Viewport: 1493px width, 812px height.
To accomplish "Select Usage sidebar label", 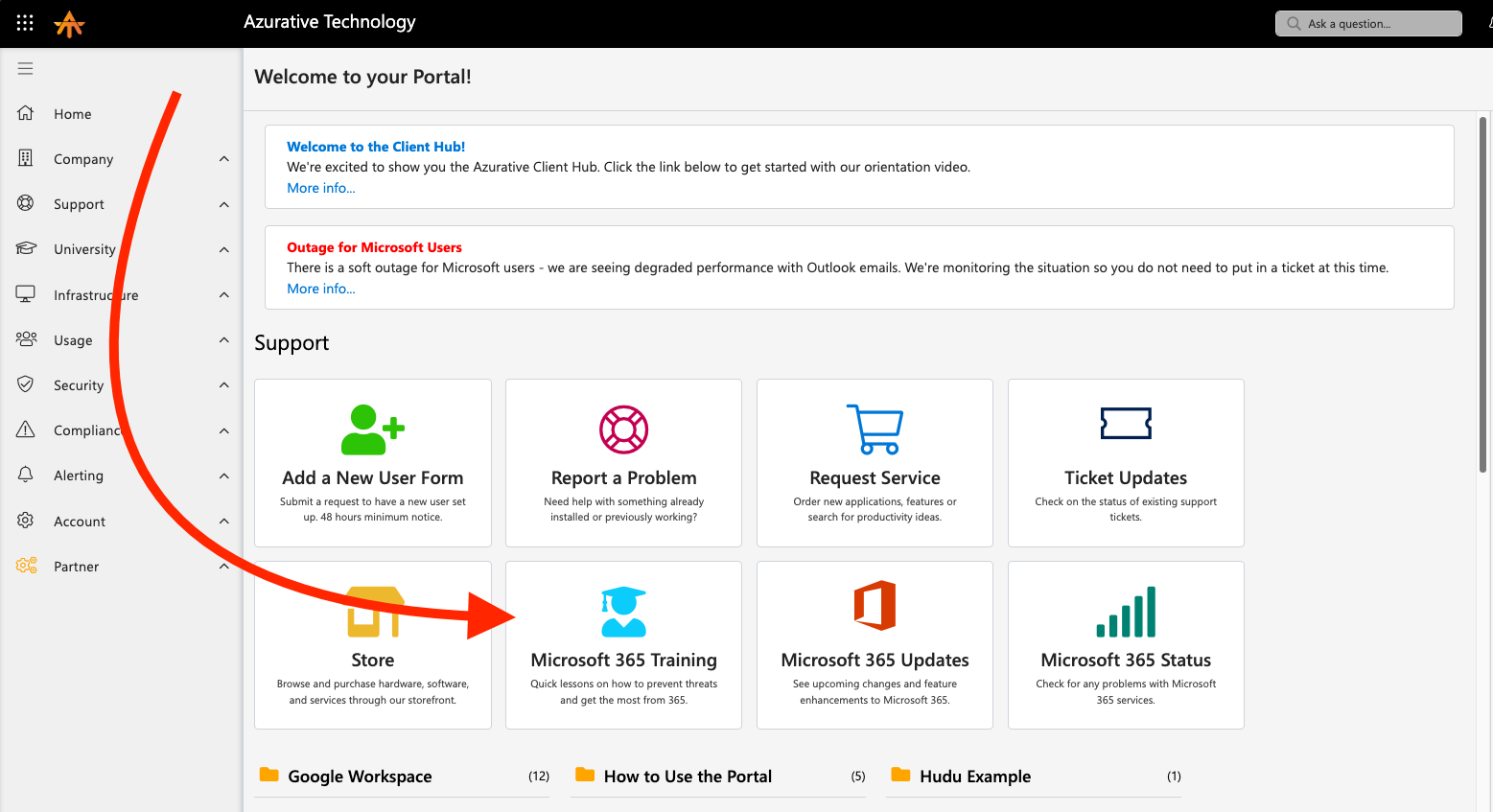I will pos(73,340).
